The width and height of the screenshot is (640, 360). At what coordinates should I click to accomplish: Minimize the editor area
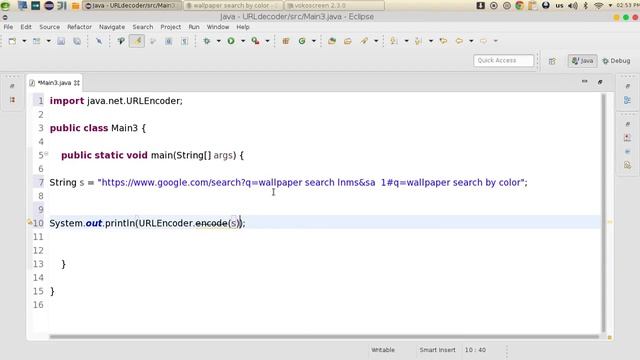pos(584,82)
